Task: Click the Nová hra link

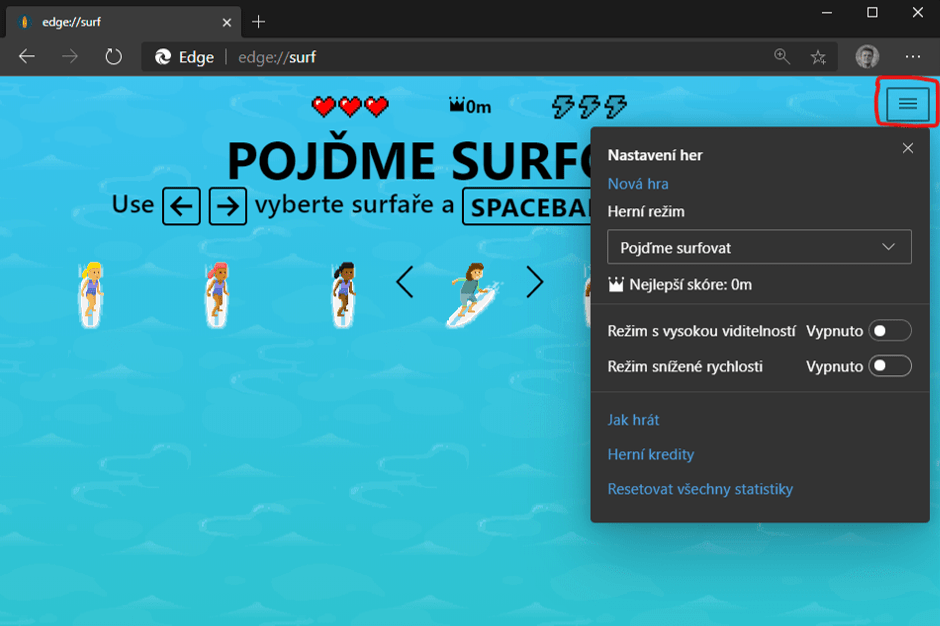Action: pyautogui.click(x=638, y=184)
